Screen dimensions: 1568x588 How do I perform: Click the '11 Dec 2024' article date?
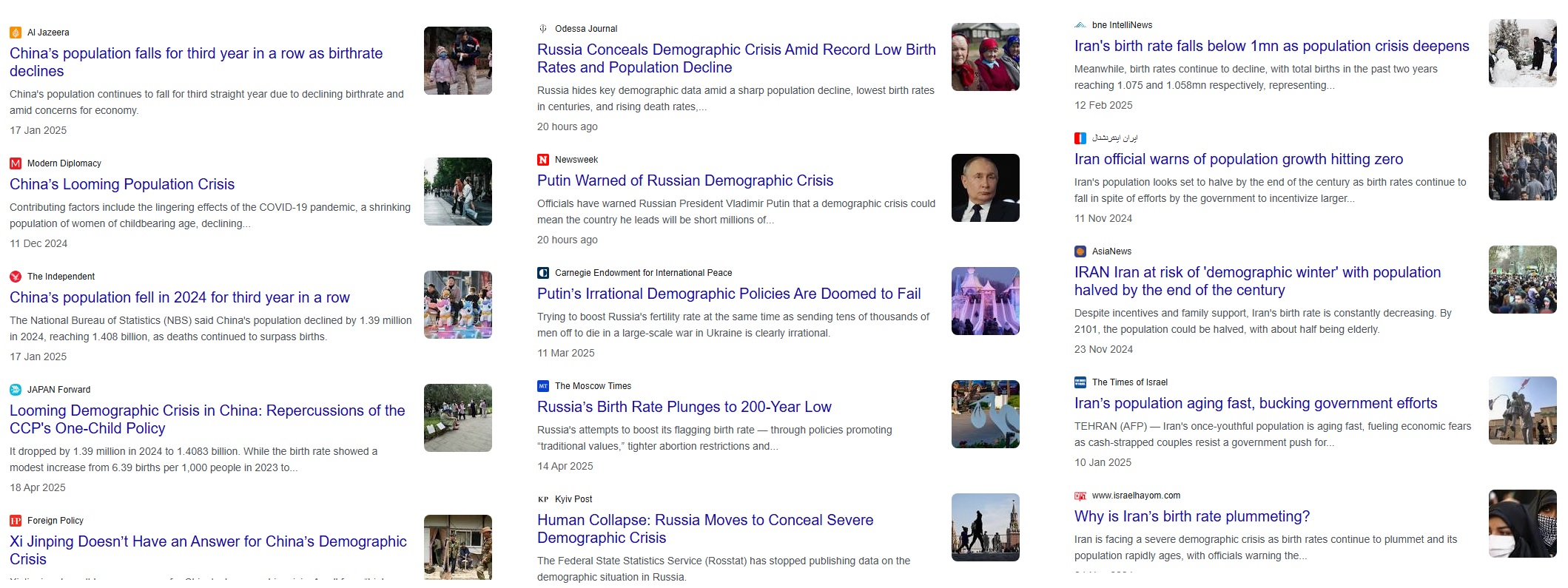[38, 243]
